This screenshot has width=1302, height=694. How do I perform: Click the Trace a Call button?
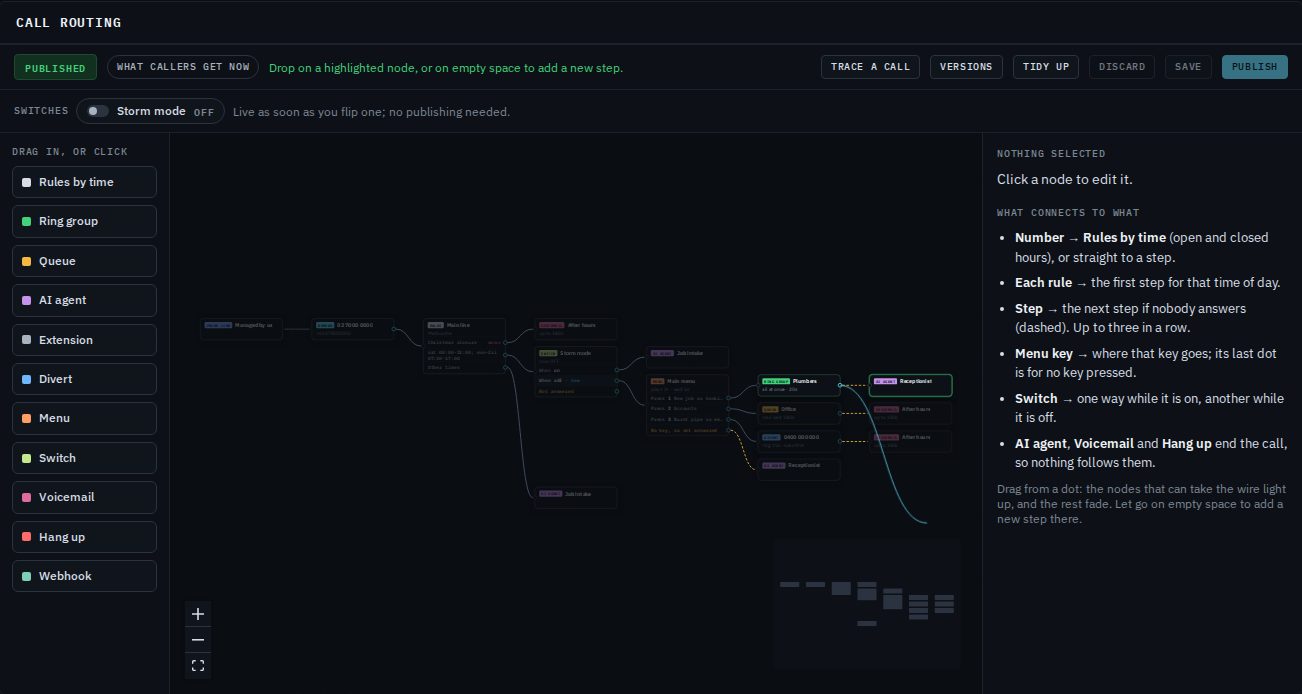click(x=870, y=67)
